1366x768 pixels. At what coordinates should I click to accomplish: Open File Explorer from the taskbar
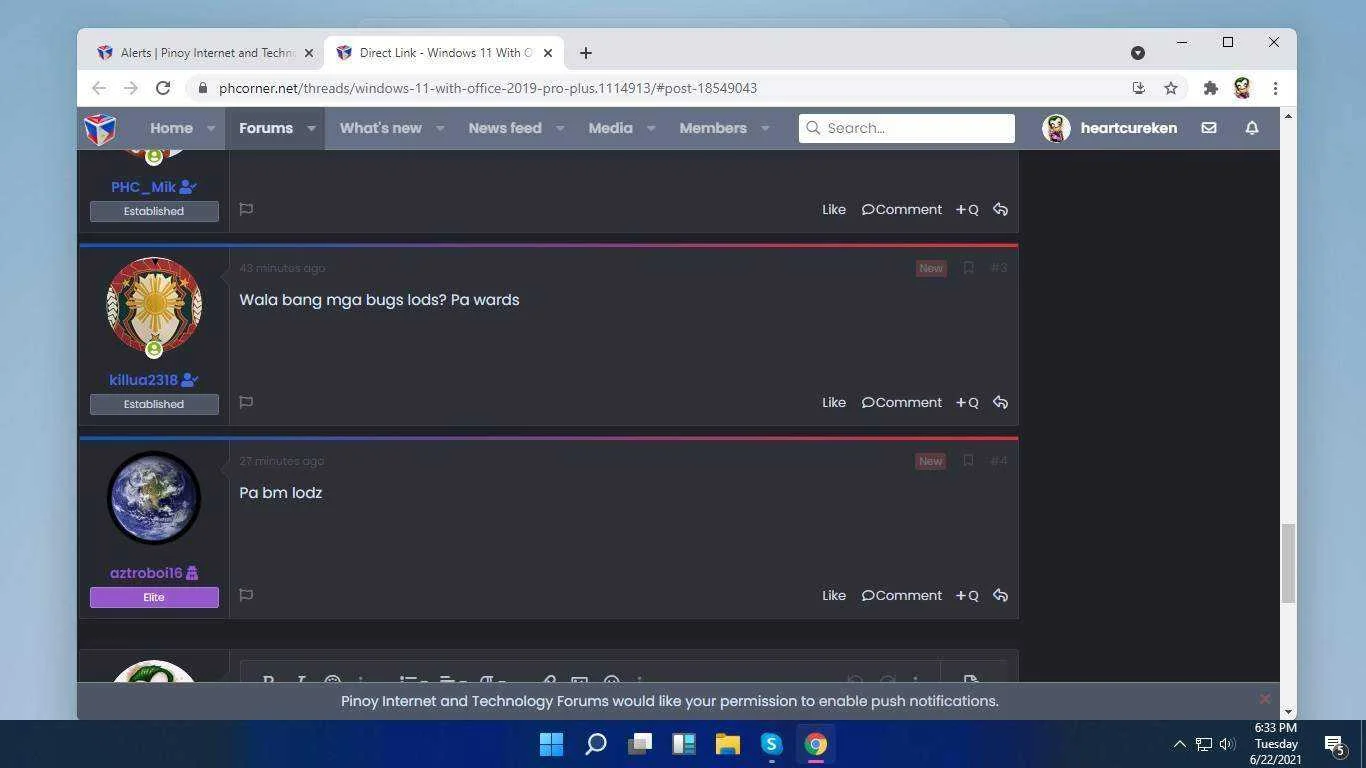pyautogui.click(x=727, y=744)
